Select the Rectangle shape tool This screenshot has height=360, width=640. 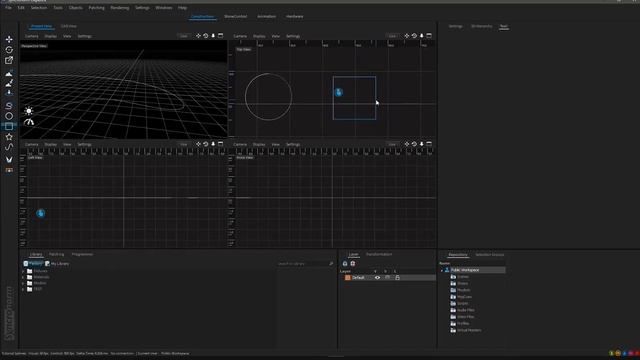coord(9,127)
